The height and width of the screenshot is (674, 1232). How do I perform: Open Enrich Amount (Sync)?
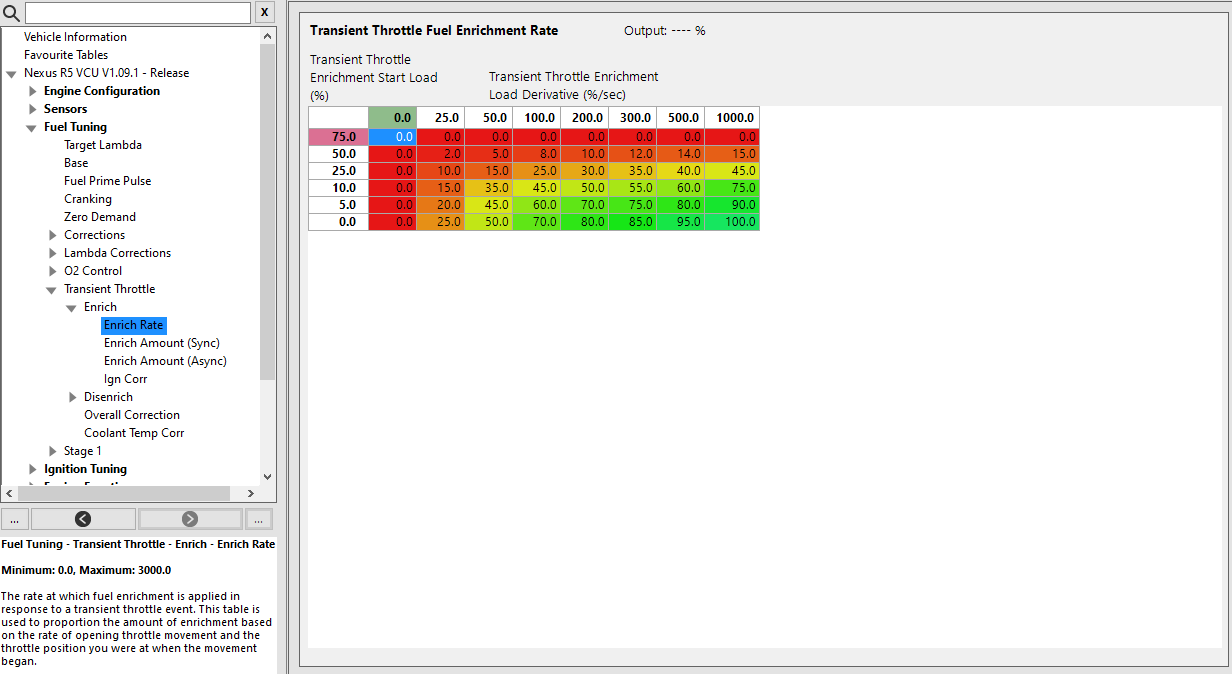point(162,343)
